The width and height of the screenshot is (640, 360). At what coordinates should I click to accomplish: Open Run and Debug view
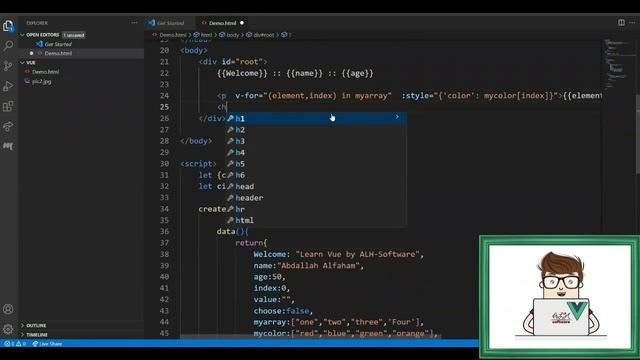click(8, 86)
